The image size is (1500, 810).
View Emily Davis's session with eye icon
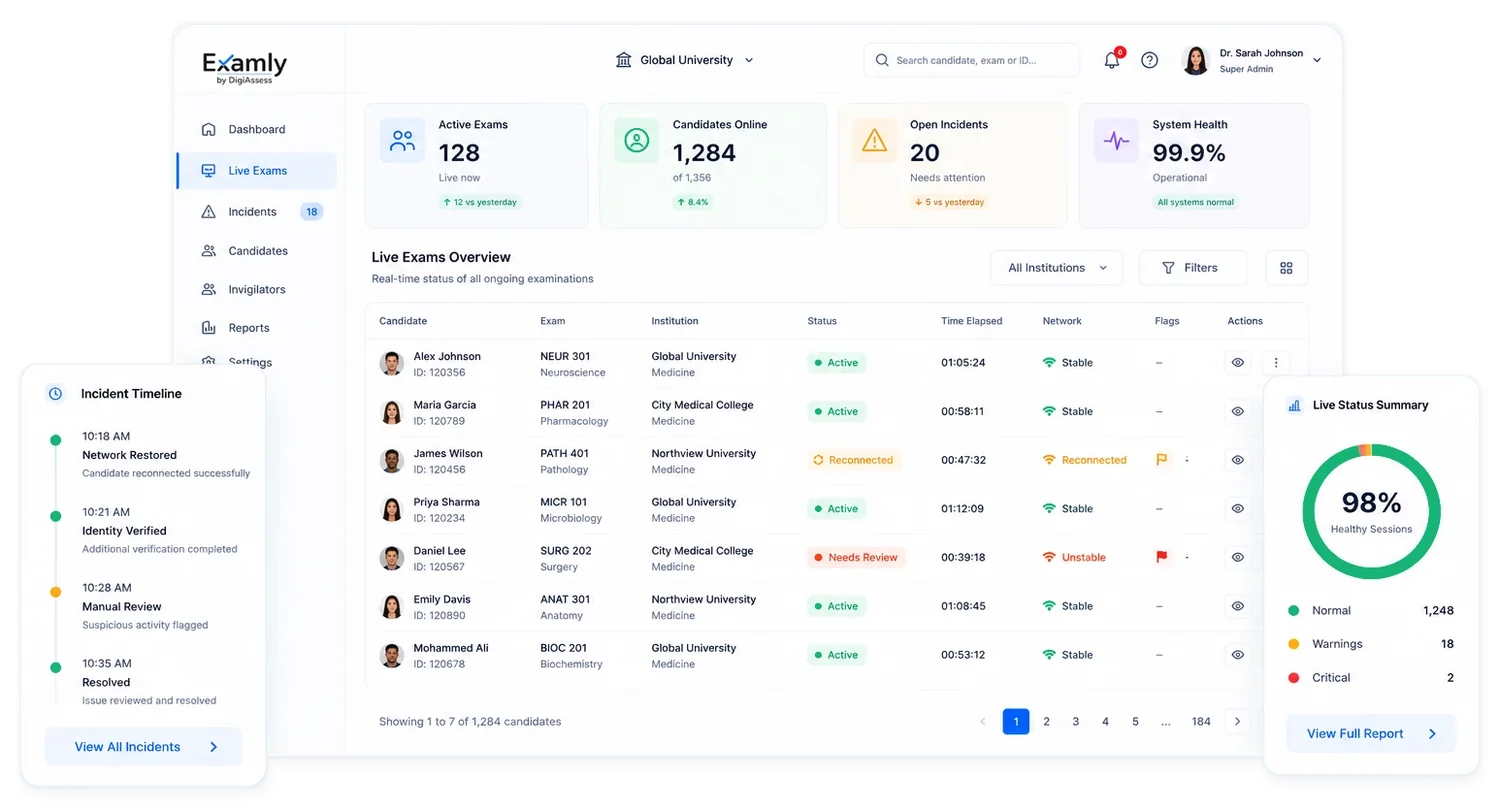1238,606
